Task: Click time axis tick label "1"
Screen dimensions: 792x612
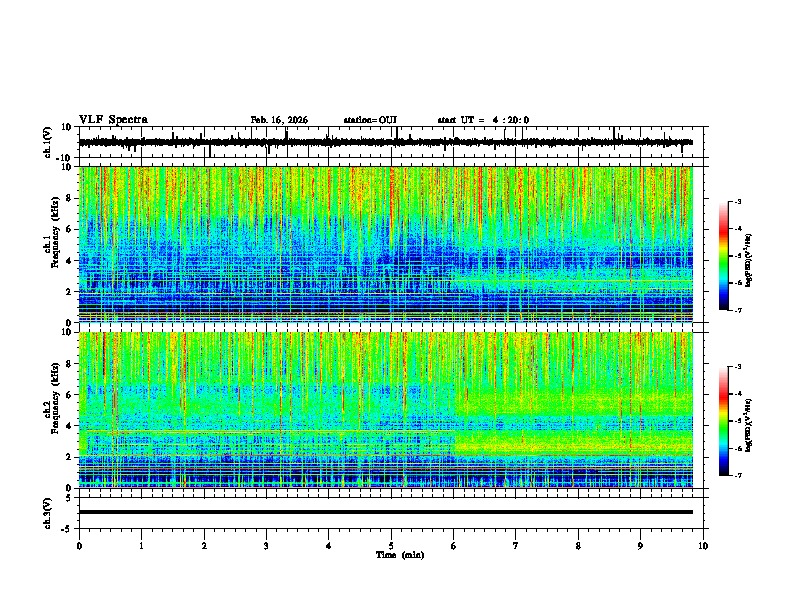Action: (141, 546)
